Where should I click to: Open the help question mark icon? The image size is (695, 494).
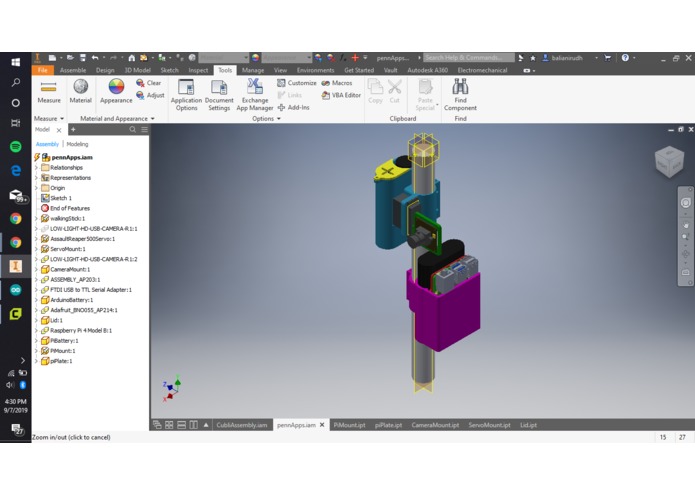625,58
